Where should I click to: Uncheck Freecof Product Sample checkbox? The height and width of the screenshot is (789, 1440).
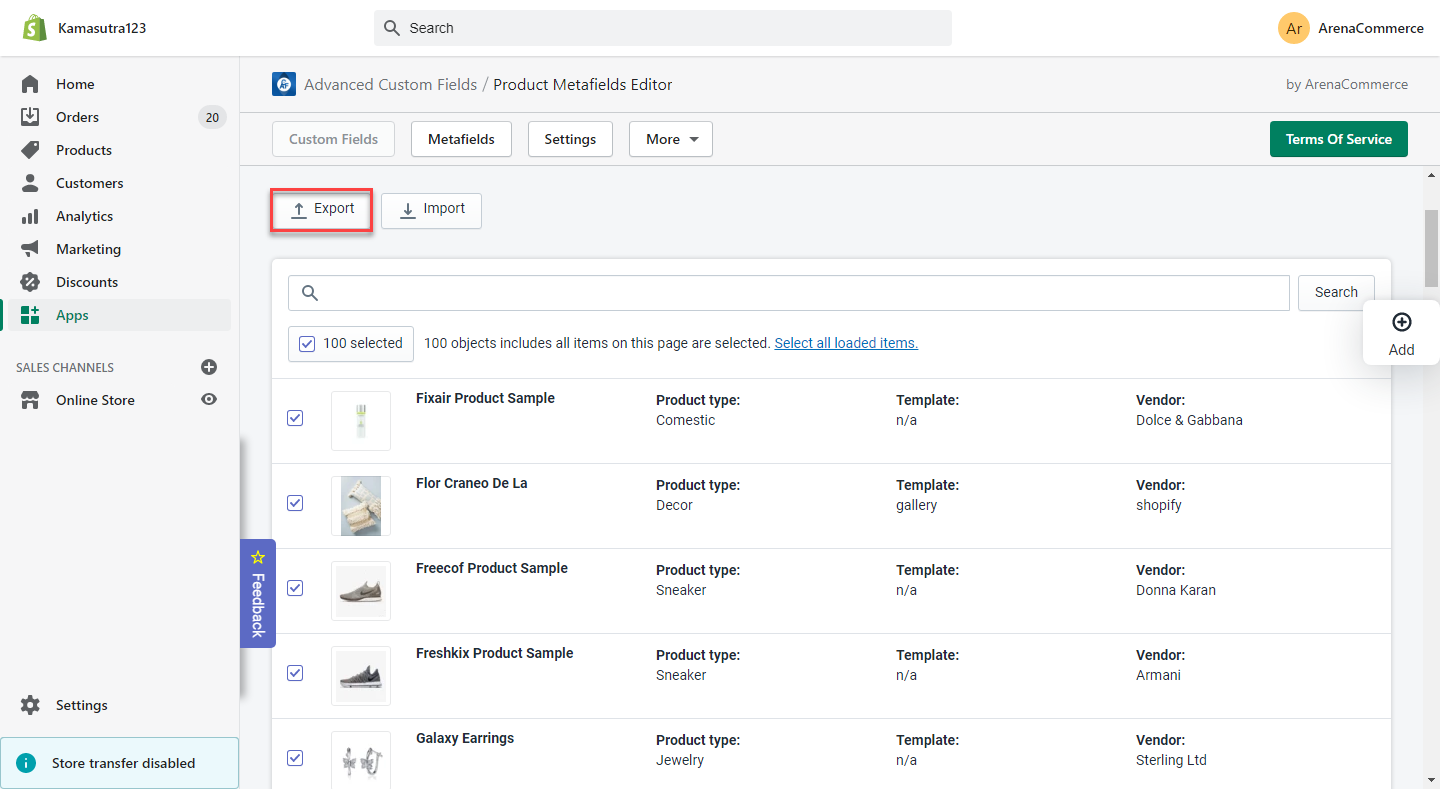coord(295,588)
